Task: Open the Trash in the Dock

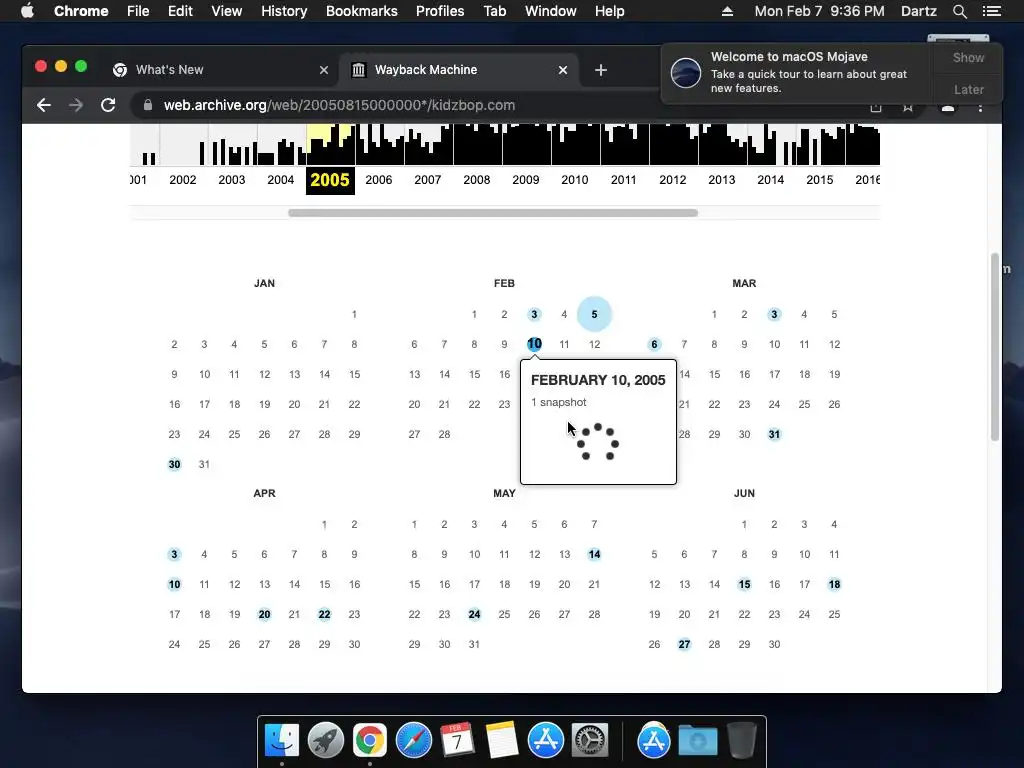Action: tap(742, 740)
